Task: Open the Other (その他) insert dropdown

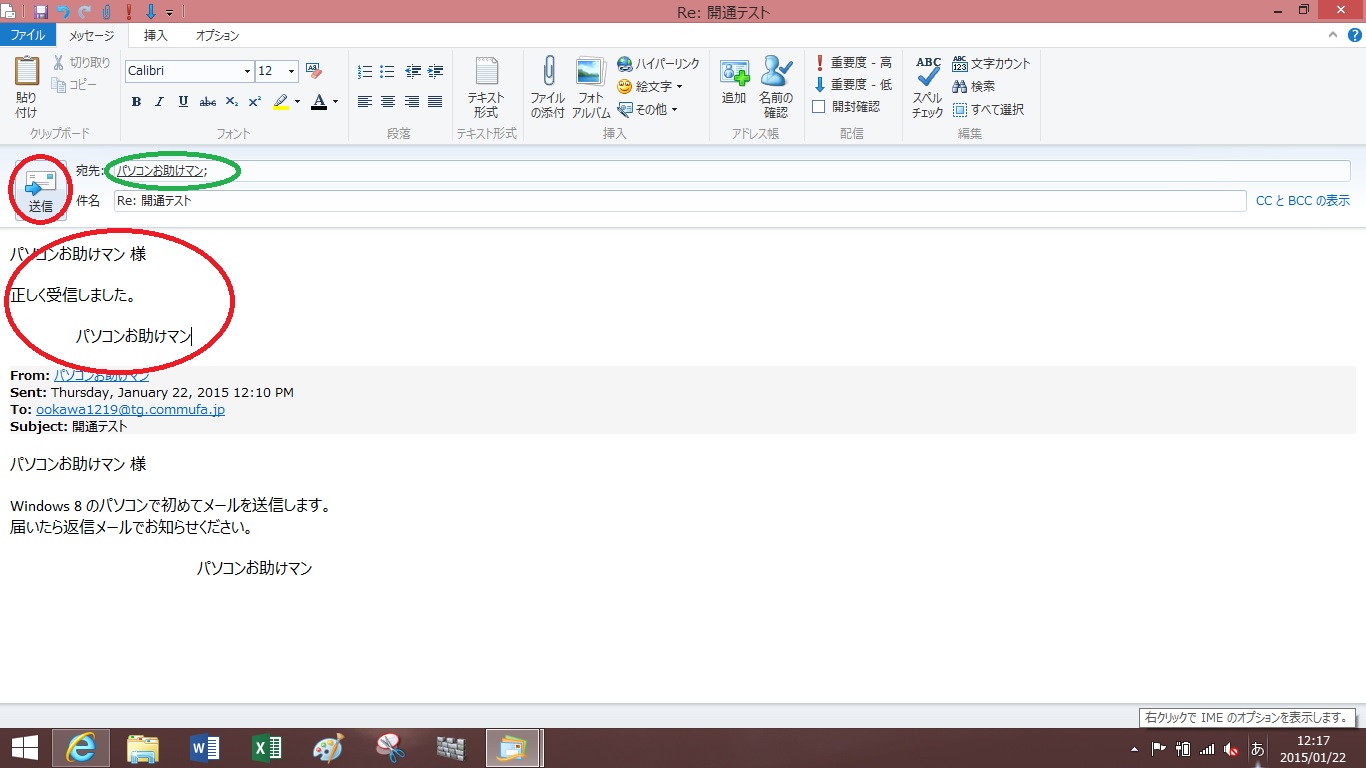Action: click(x=647, y=109)
